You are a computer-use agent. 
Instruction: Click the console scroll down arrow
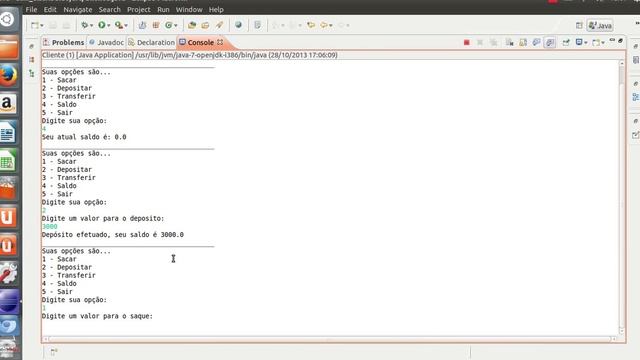[x=622, y=331]
